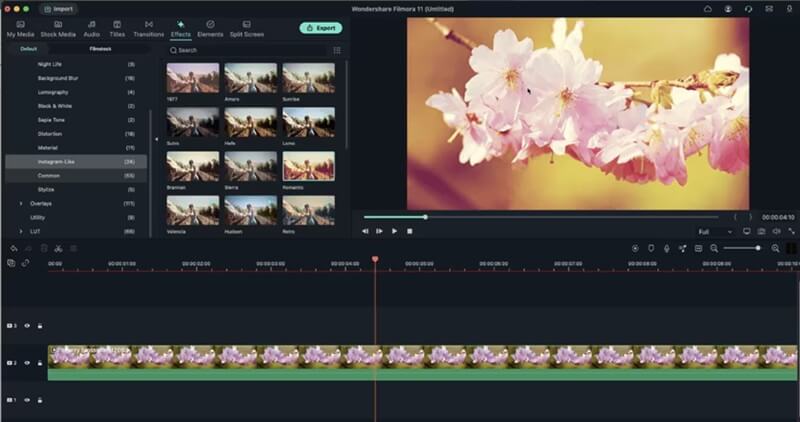
Task: Click the headset support icon
Action: tap(748, 9)
